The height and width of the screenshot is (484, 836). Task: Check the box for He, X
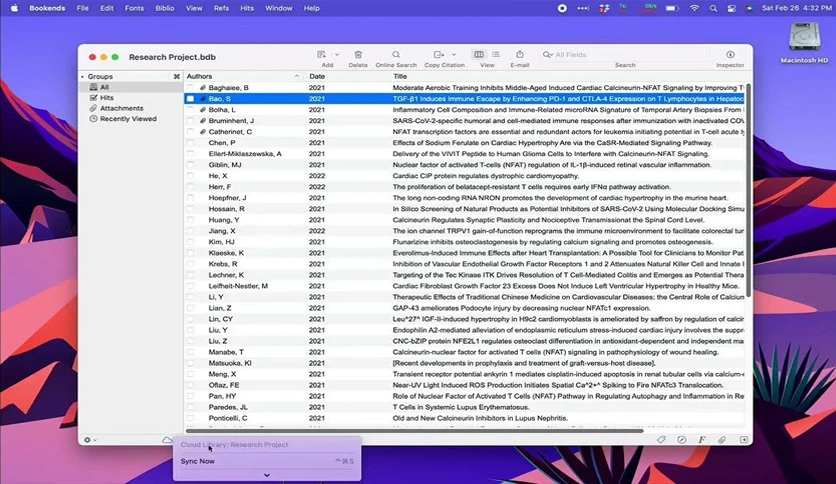(190, 176)
